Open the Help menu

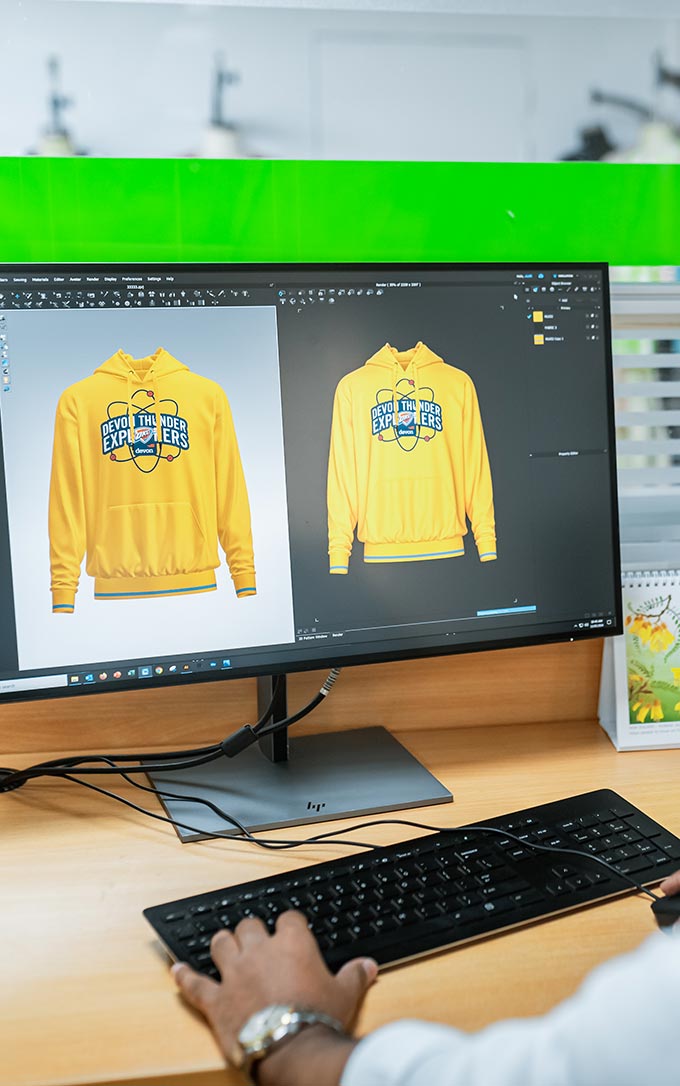pos(170,279)
